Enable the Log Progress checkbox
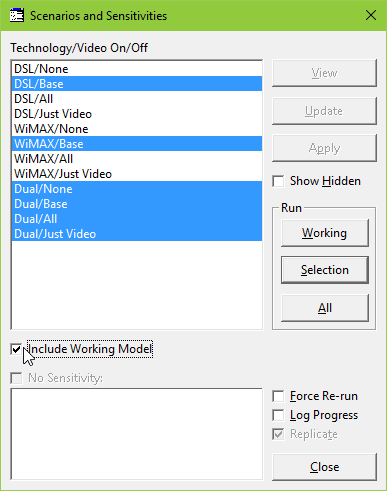 (x=278, y=415)
